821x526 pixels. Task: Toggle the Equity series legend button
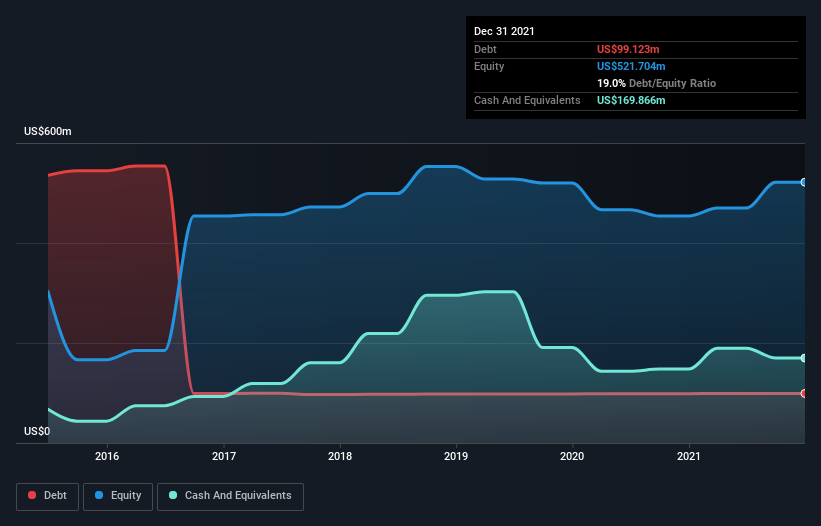[118, 496]
